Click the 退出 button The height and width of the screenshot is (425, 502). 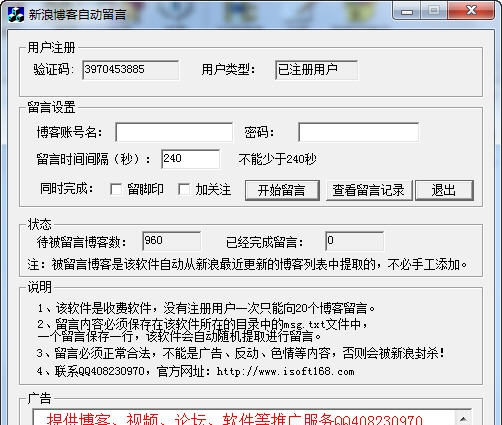point(444,190)
